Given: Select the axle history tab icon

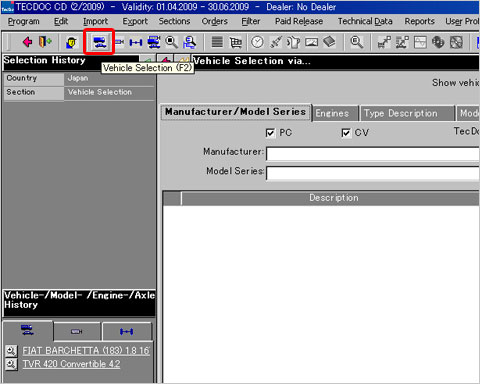Looking at the screenshot, I should [x=127, y=332].
